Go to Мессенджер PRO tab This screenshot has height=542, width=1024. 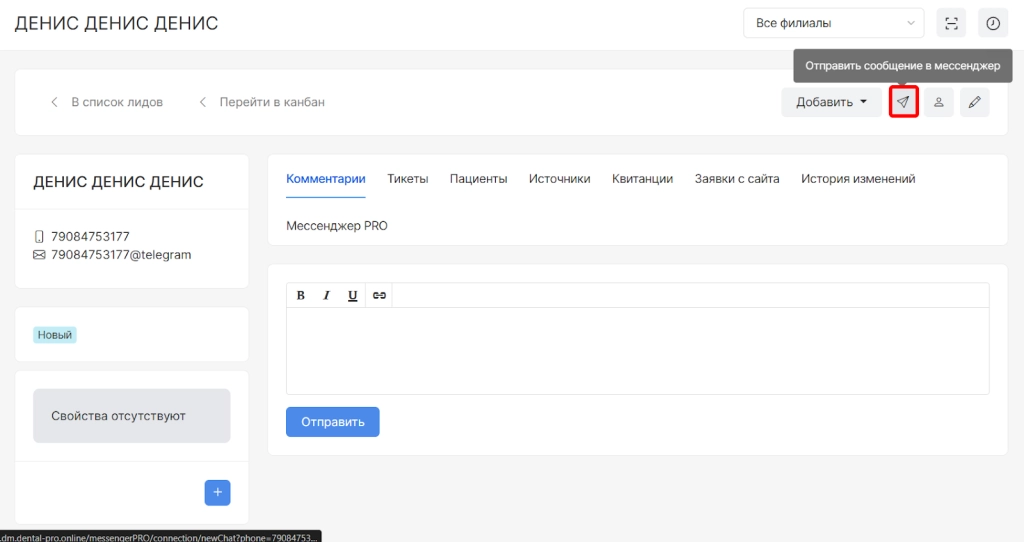click(337, 226)
